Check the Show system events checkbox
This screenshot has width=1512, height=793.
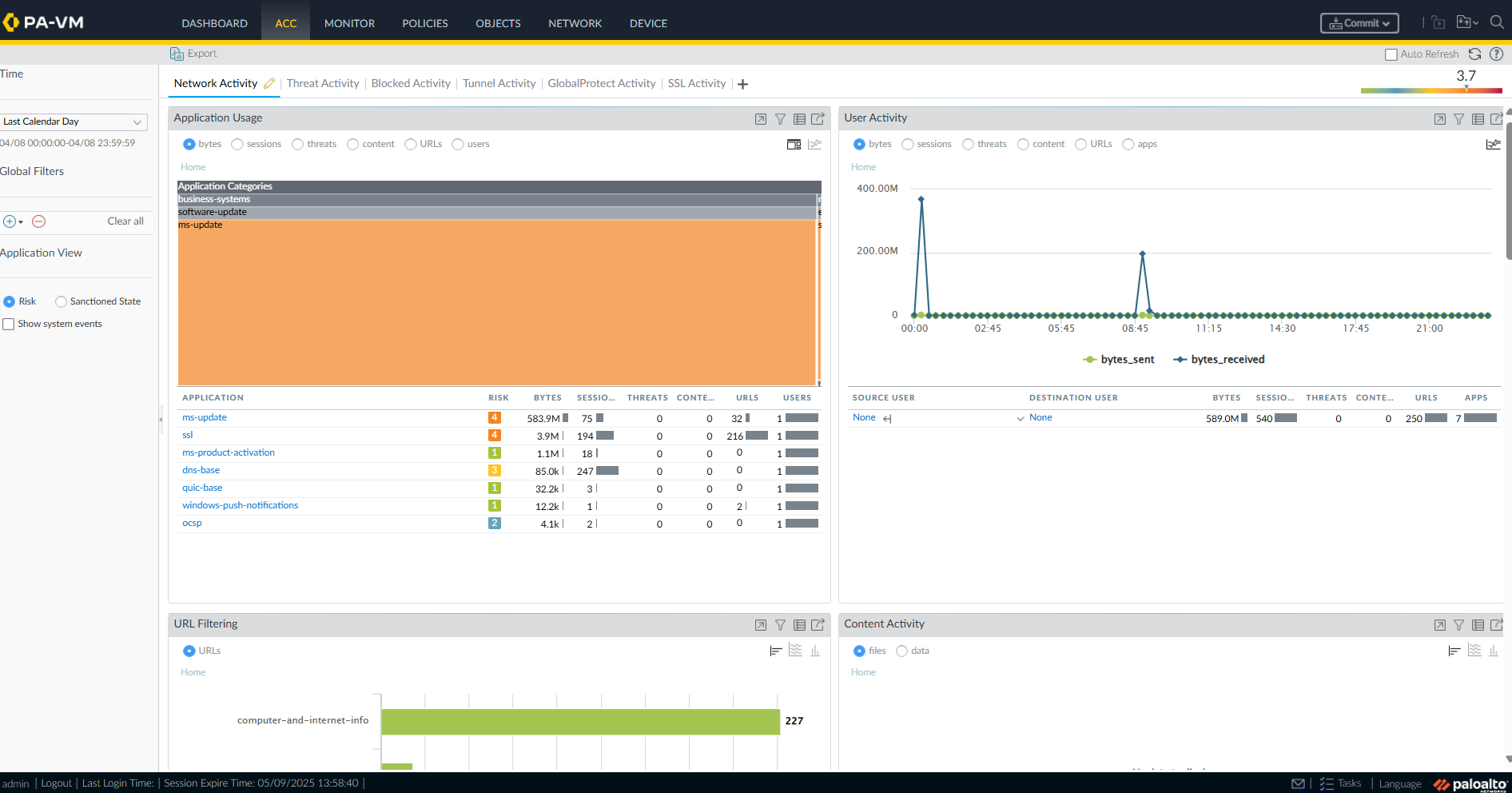pyautogui.click(x=9, y=324)
